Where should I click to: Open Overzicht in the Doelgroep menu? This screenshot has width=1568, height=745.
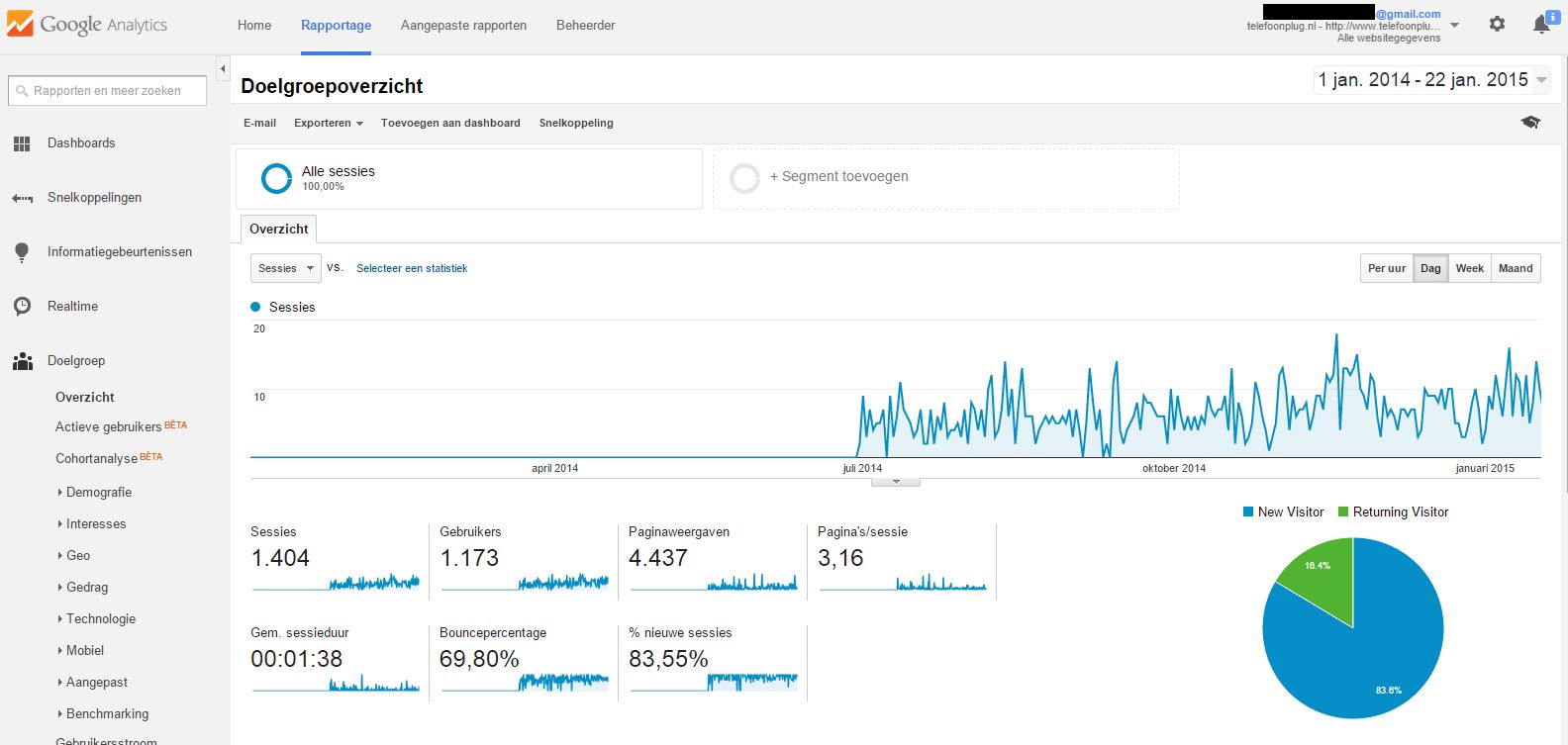click(x=85, y=397)
